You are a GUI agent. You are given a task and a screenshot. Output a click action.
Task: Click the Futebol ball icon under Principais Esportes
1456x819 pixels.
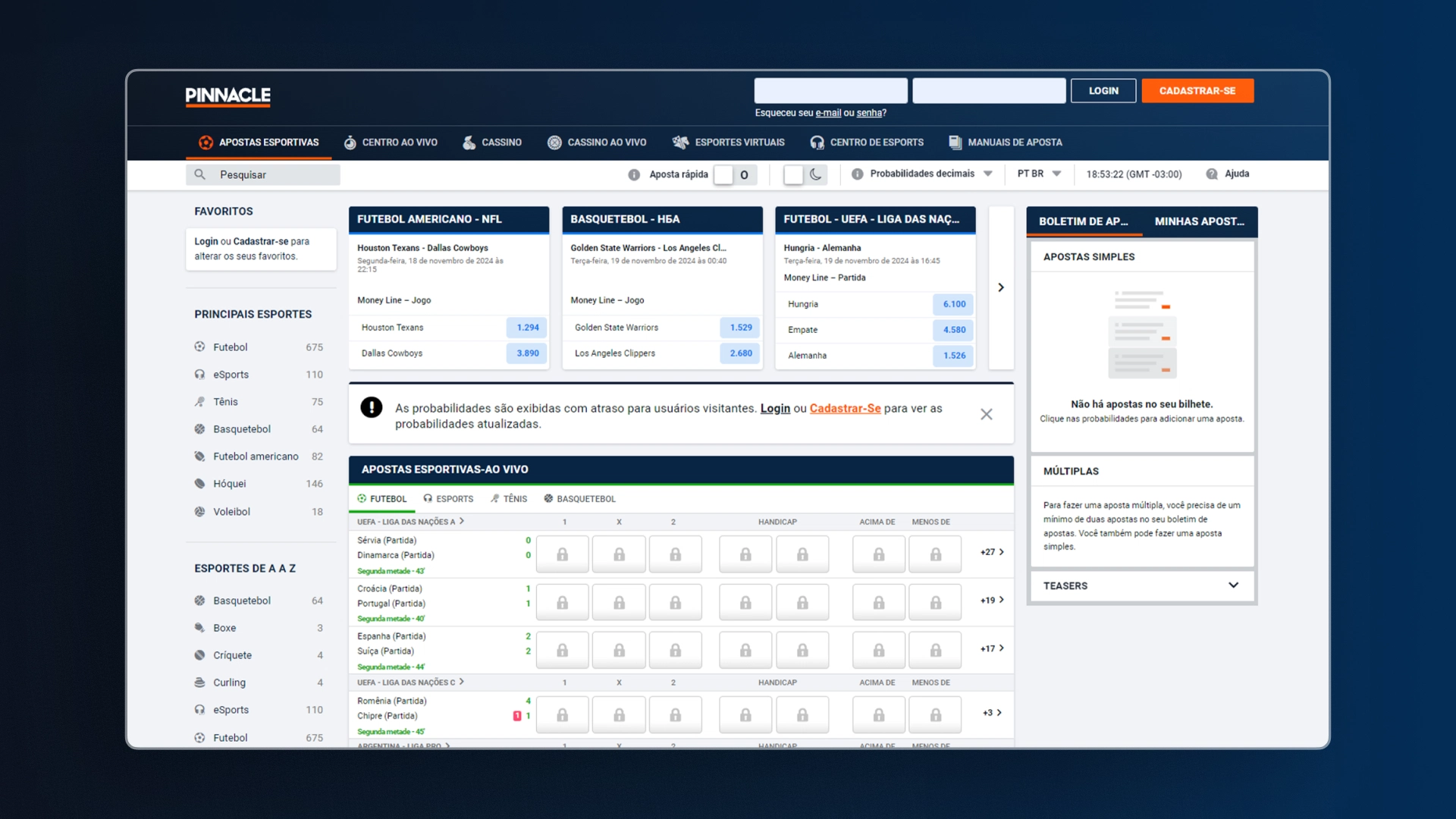199,347
